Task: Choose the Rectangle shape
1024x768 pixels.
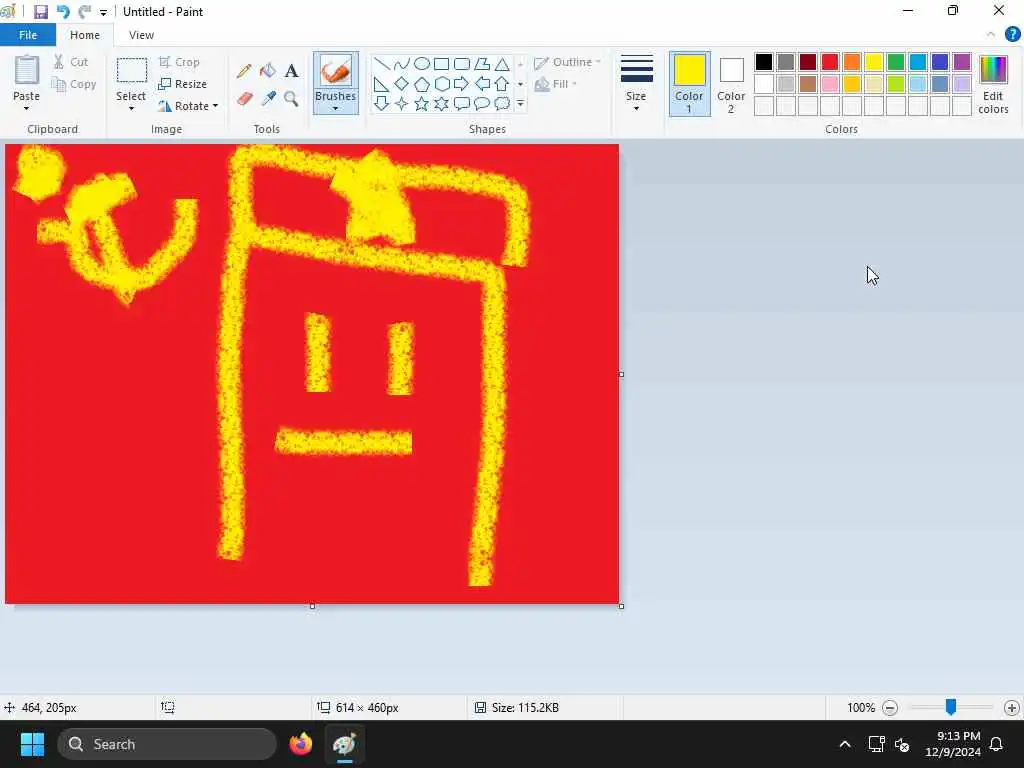Action: point(441,63)
